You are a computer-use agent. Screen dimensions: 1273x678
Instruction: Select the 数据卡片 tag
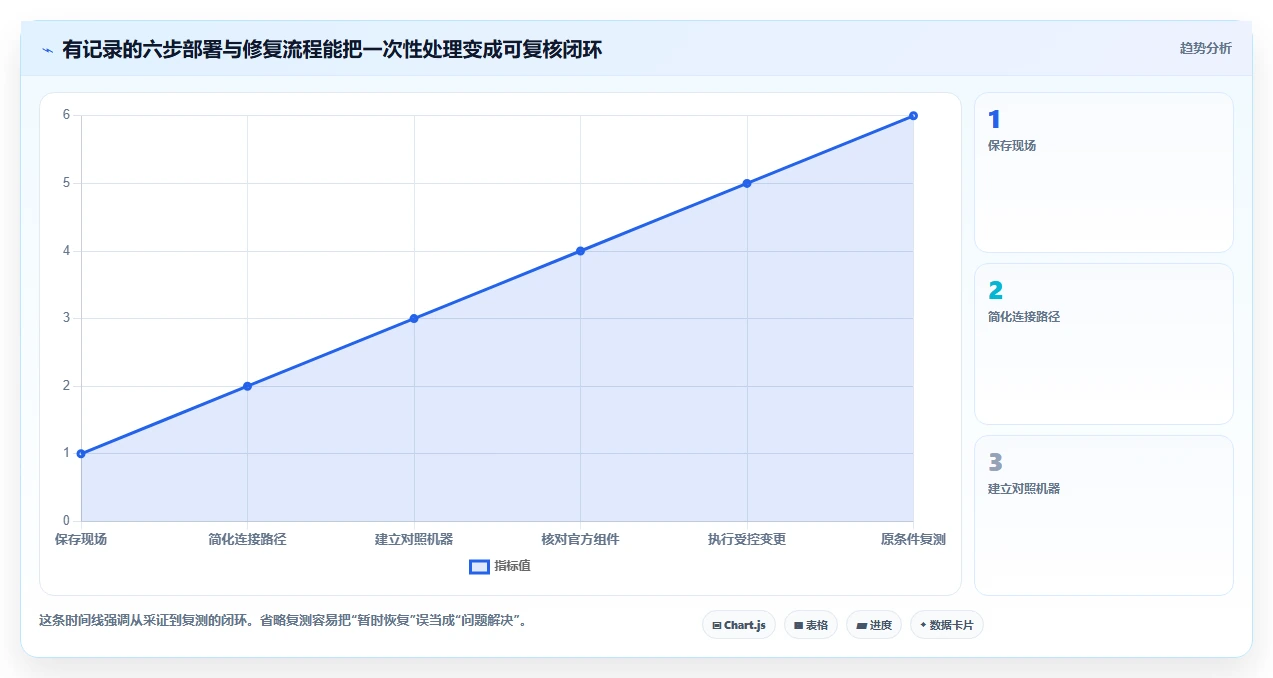coord(946,625)
